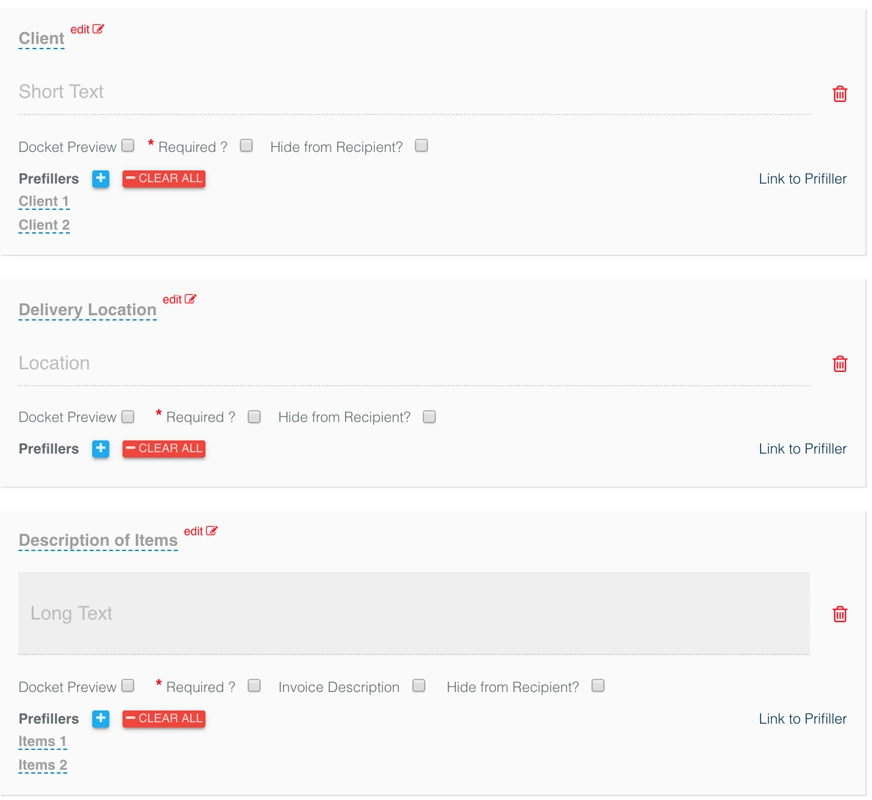This screenshot has height=800, width=872.
Task: Check Invoice Description for Description of Items
Action: tap(419, 686)
